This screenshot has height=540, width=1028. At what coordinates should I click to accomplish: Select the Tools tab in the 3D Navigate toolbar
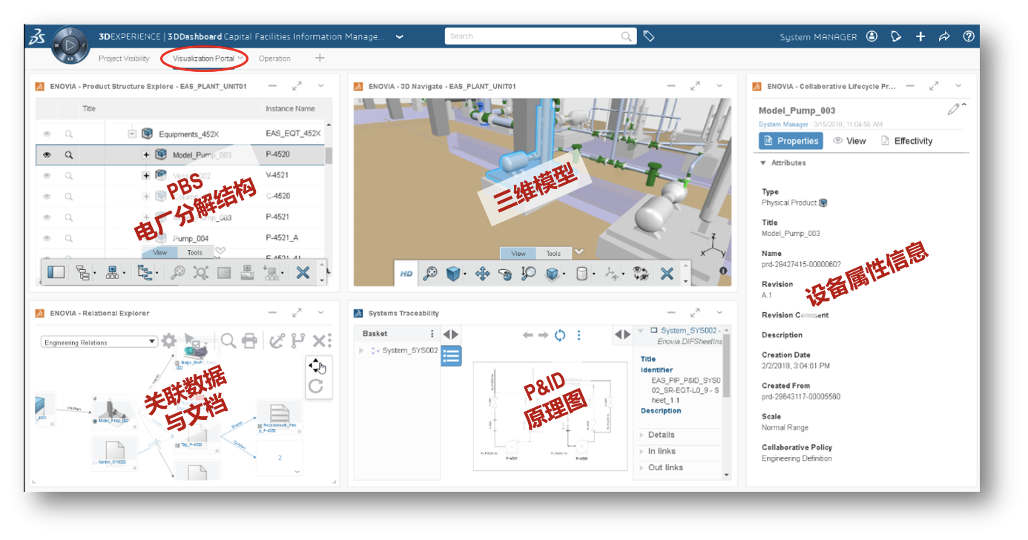(553, 253)
